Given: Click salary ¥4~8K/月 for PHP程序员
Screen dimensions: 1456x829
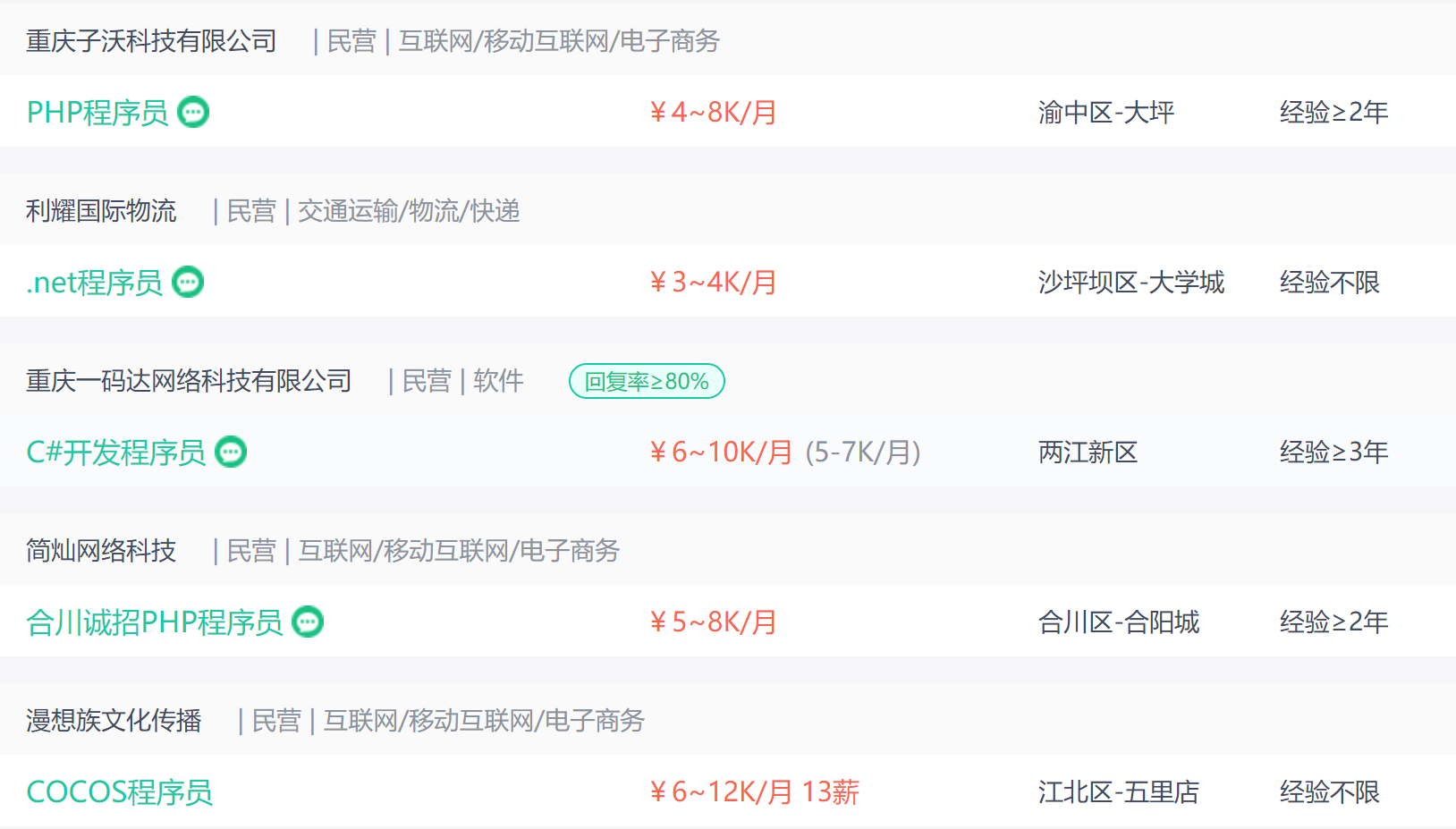Looking at the screenshot, I should 713,113.
